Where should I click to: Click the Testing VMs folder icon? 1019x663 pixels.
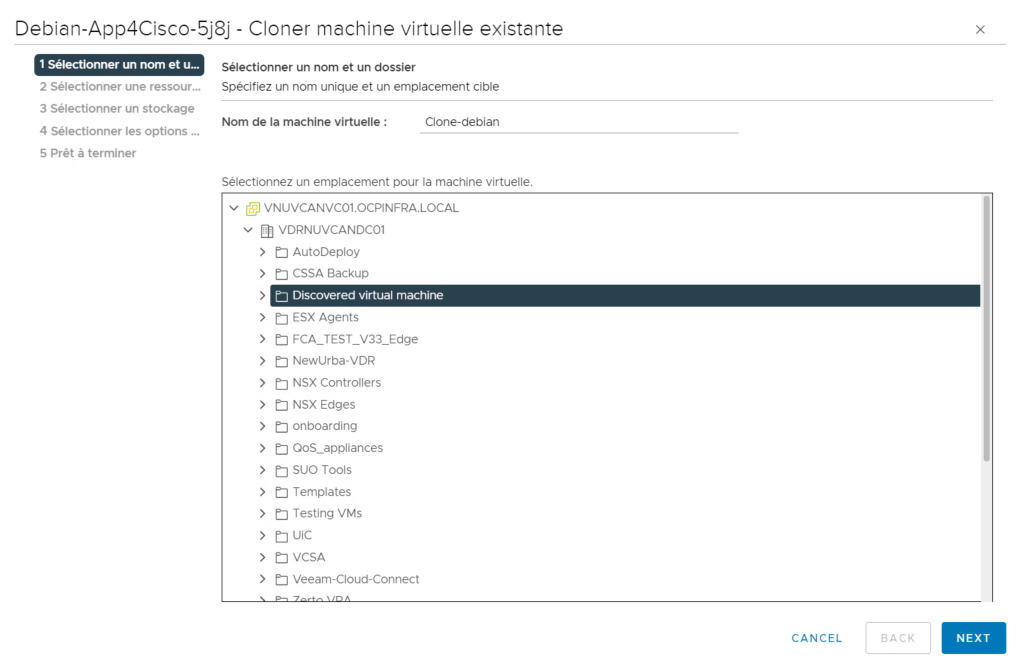click(281, 514)
